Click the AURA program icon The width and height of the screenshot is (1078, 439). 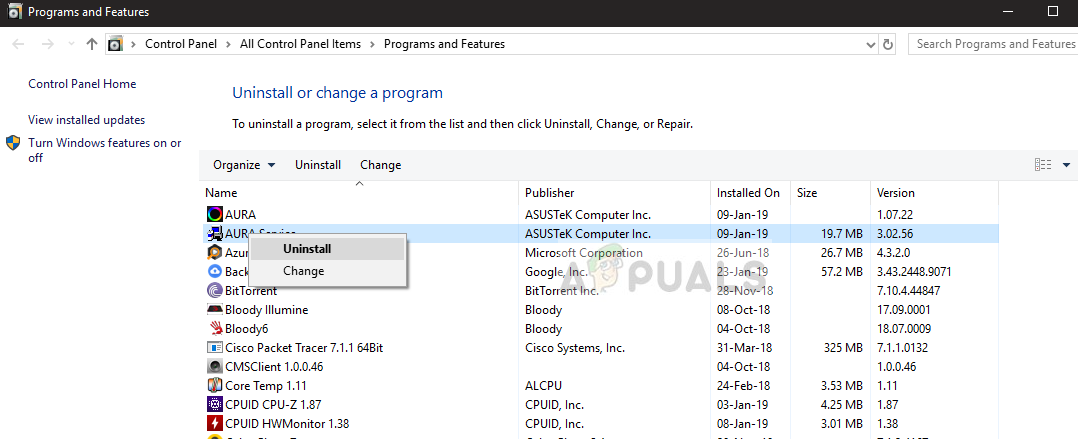214,214
